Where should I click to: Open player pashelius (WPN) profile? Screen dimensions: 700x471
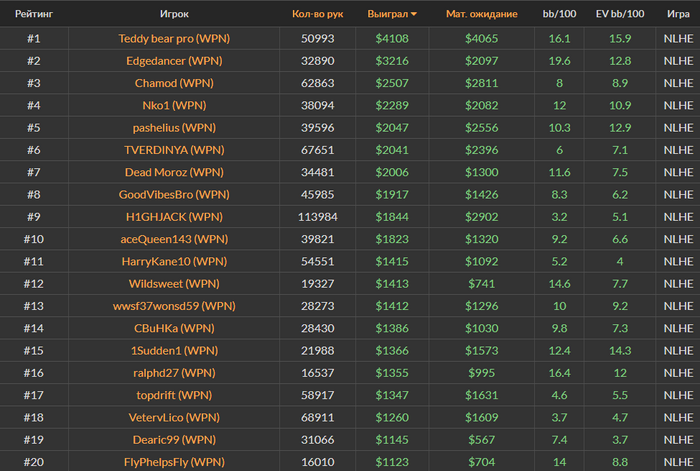click(x=174, y=128)
